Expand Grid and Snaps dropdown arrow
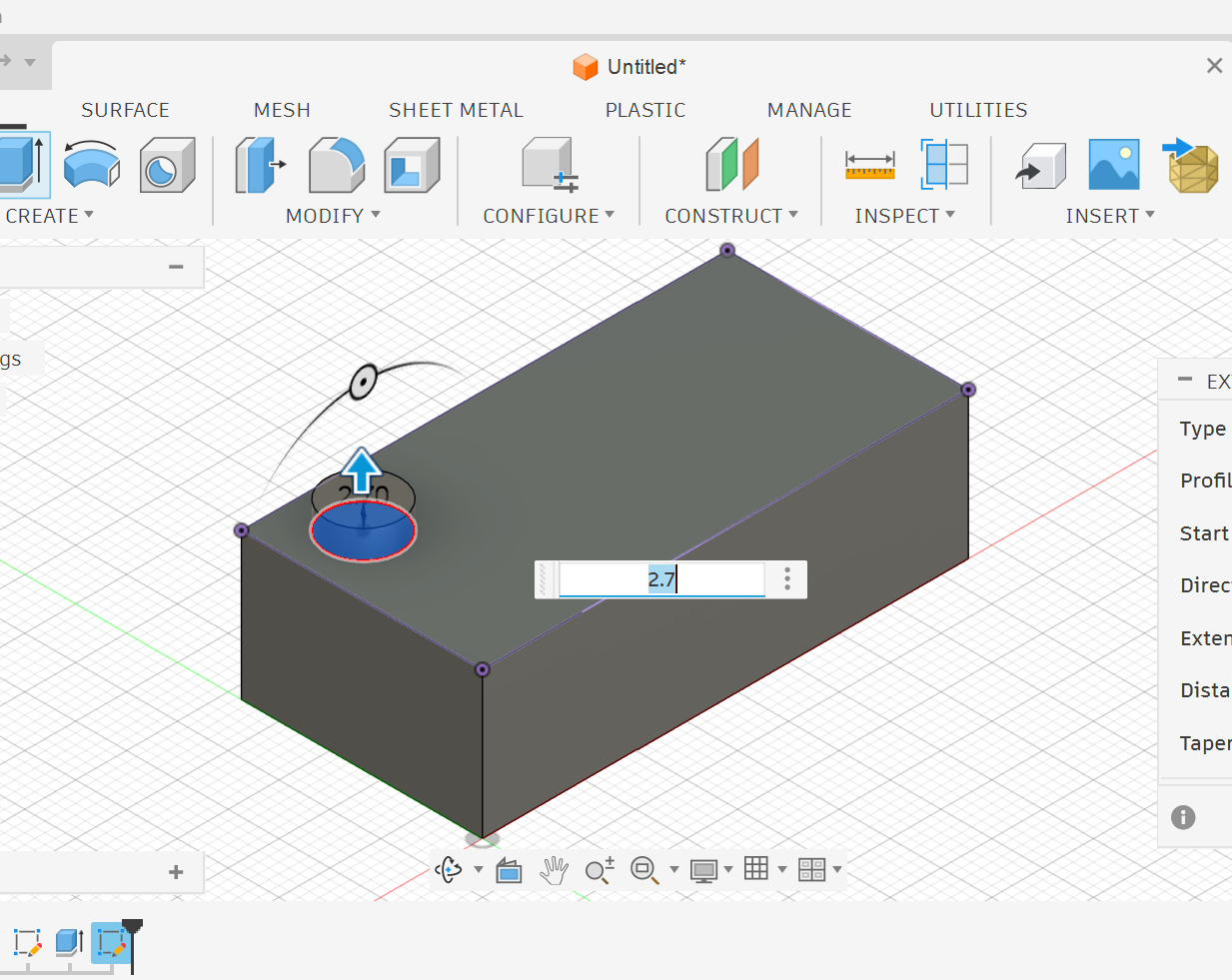 [x=782, y=870]
